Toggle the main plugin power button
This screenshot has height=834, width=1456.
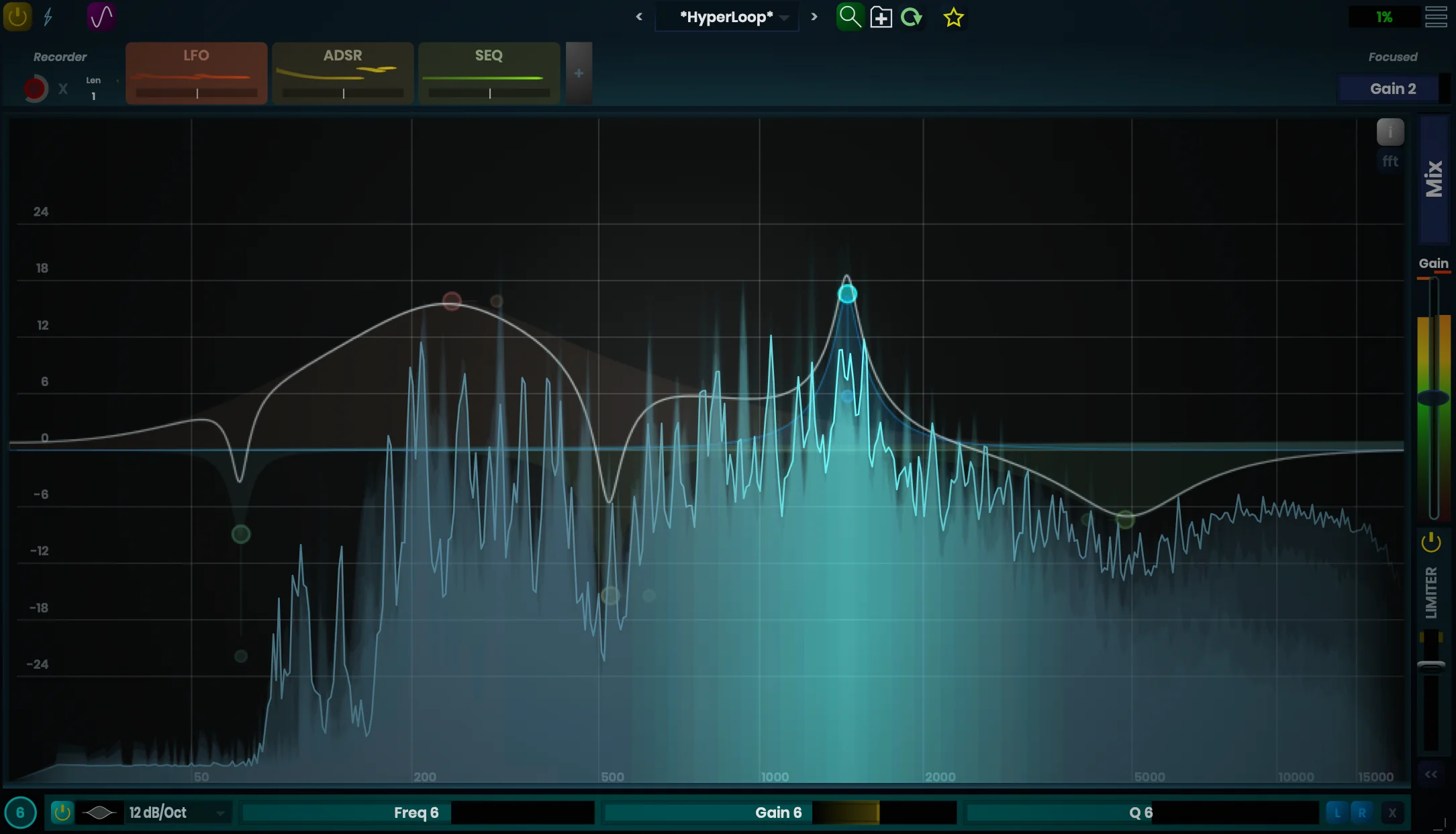[x=17, y=16]
